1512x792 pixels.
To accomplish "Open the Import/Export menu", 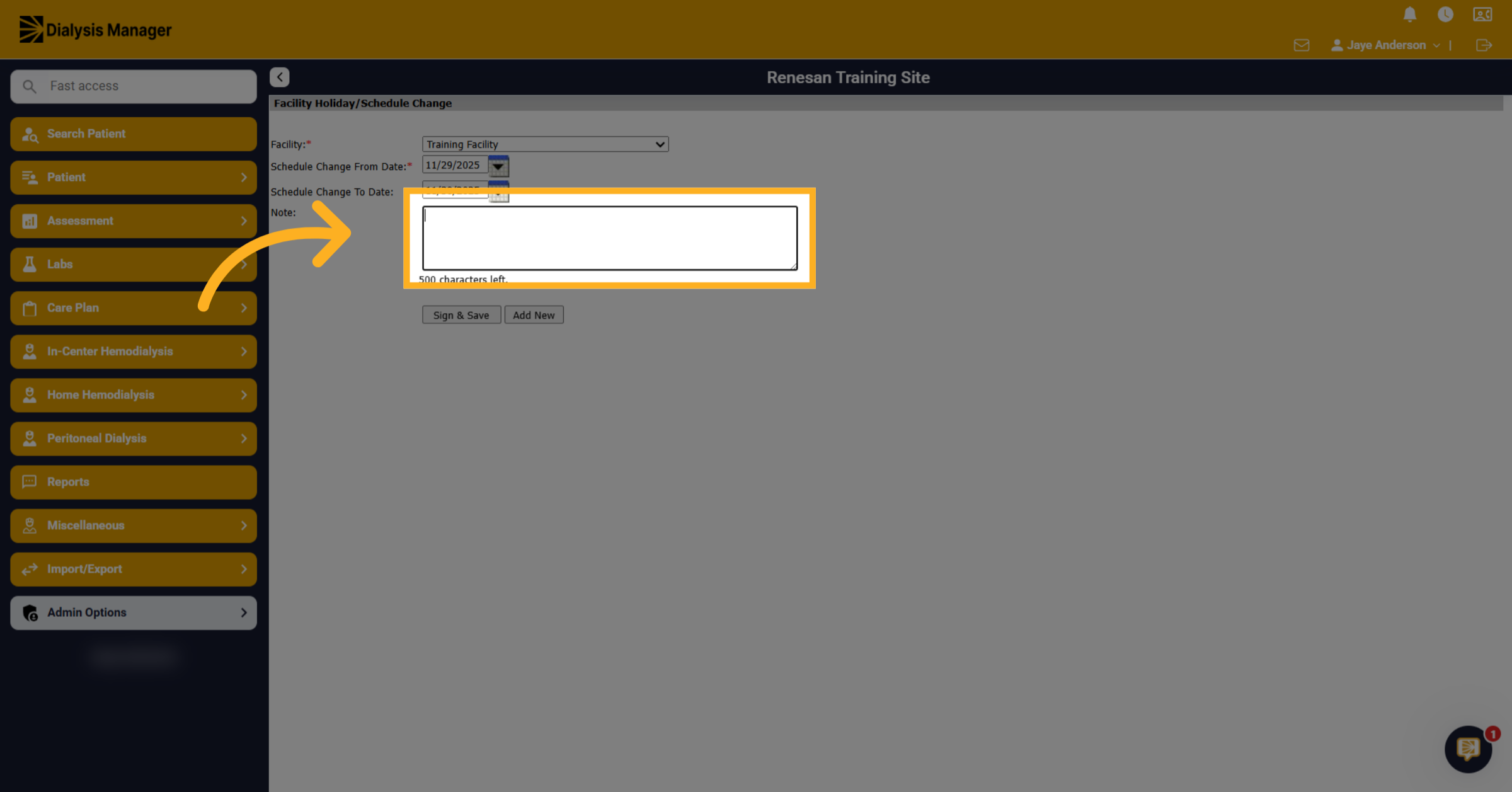I will (x=134, y=568).
